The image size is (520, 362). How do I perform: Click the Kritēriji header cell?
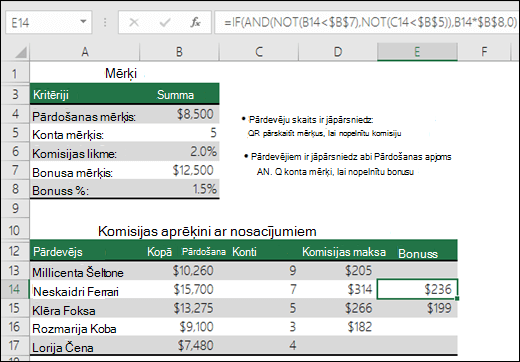pos(85,94)
